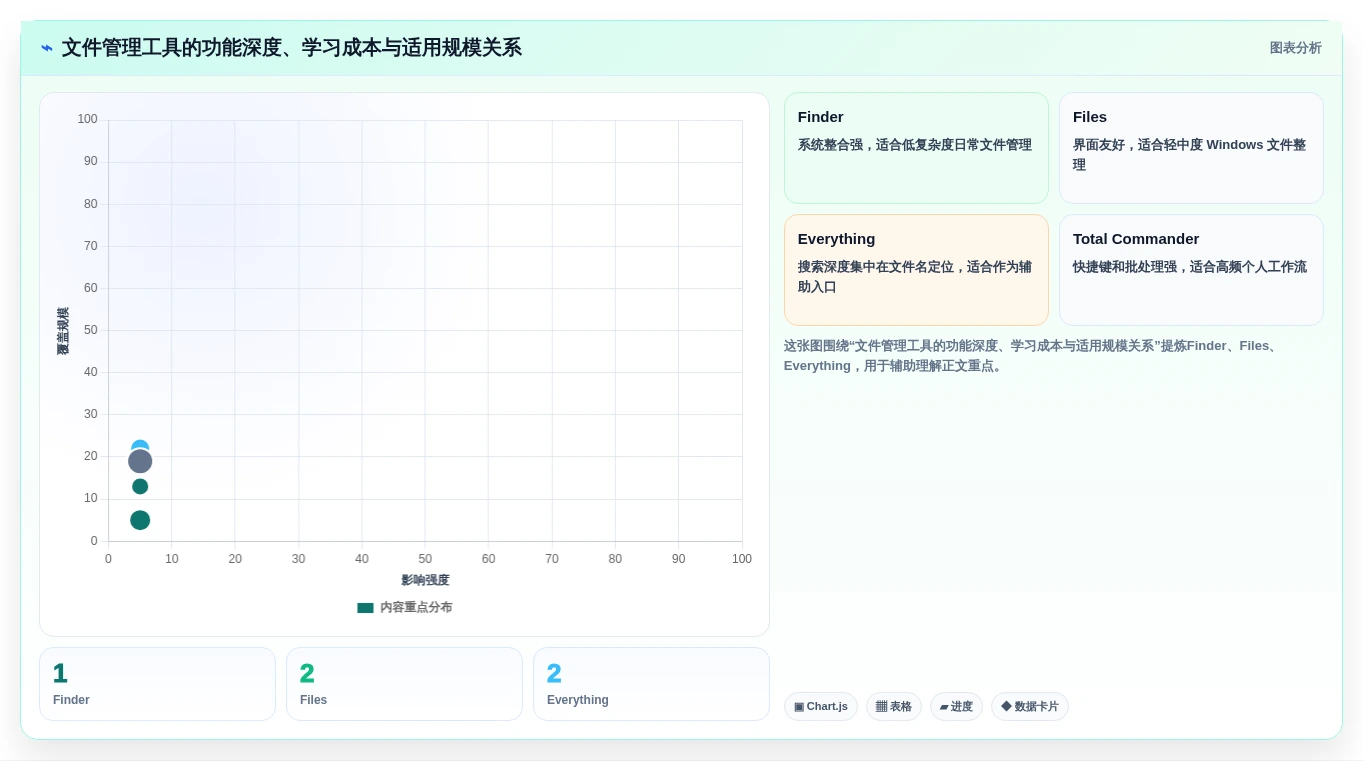
Task: Click the x-axis tick label 50
Action: click(425, 559)
